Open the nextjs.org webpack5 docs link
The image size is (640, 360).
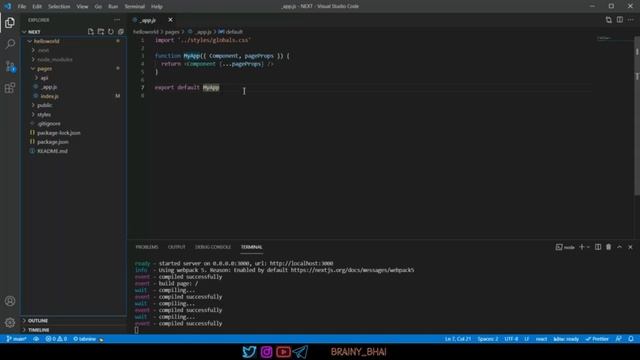(x=352, y=270)
